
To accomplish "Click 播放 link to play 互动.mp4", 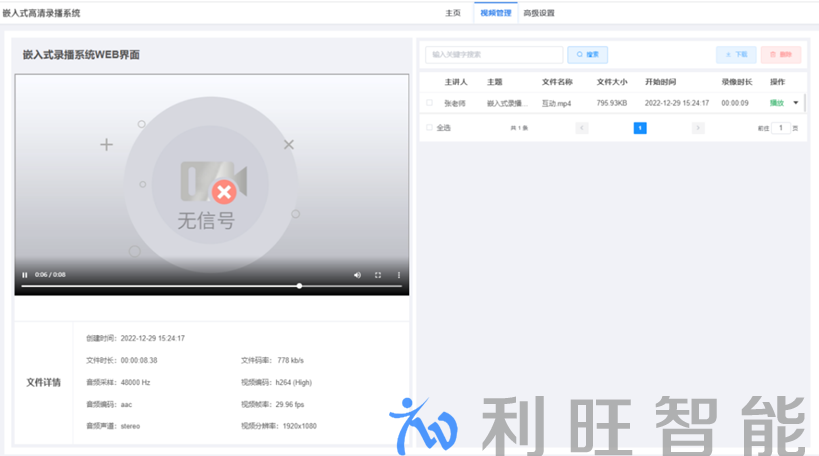I will [x=776, y=103].
